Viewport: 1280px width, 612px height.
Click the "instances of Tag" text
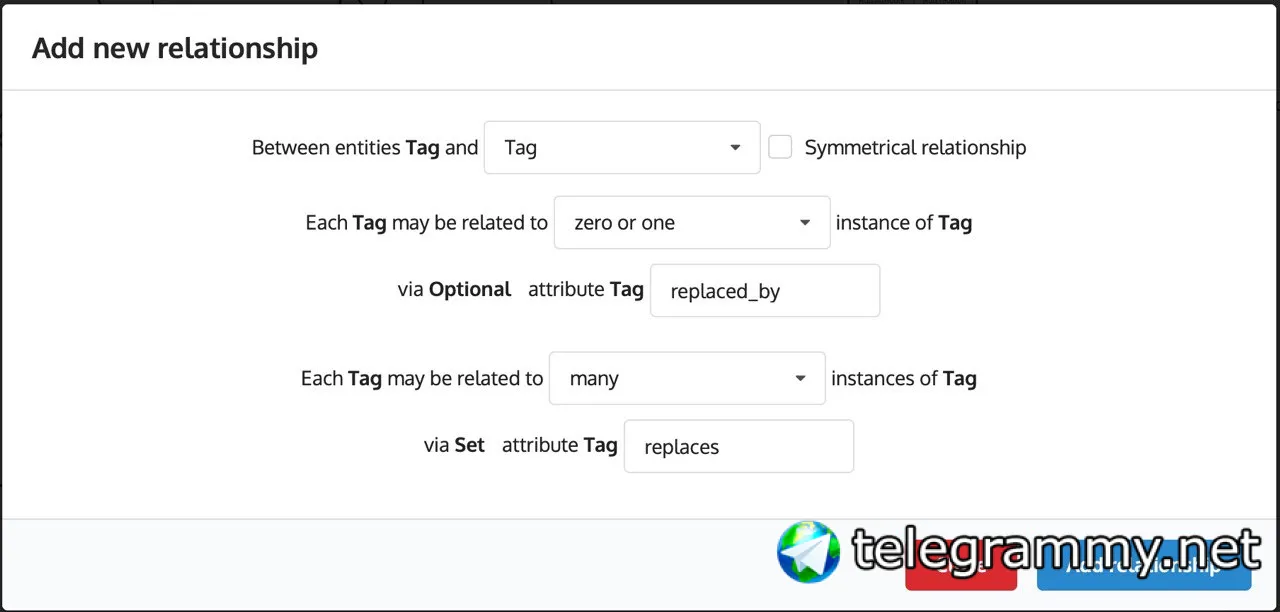[x=904, y=379]
